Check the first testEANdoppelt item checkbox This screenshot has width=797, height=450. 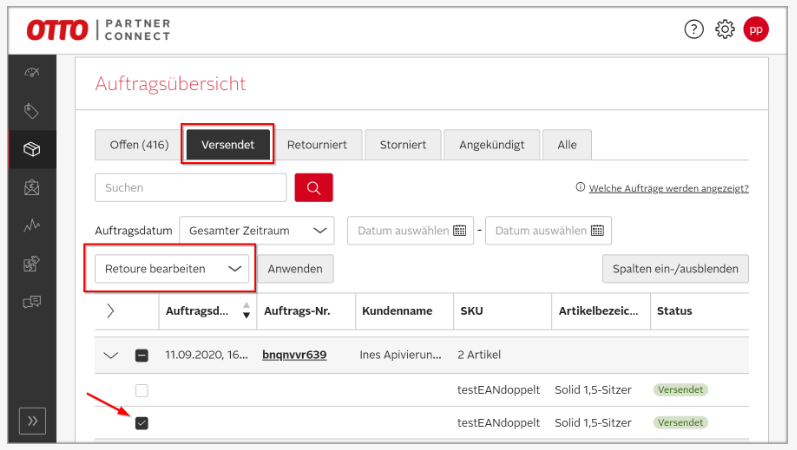coord(142,391)
